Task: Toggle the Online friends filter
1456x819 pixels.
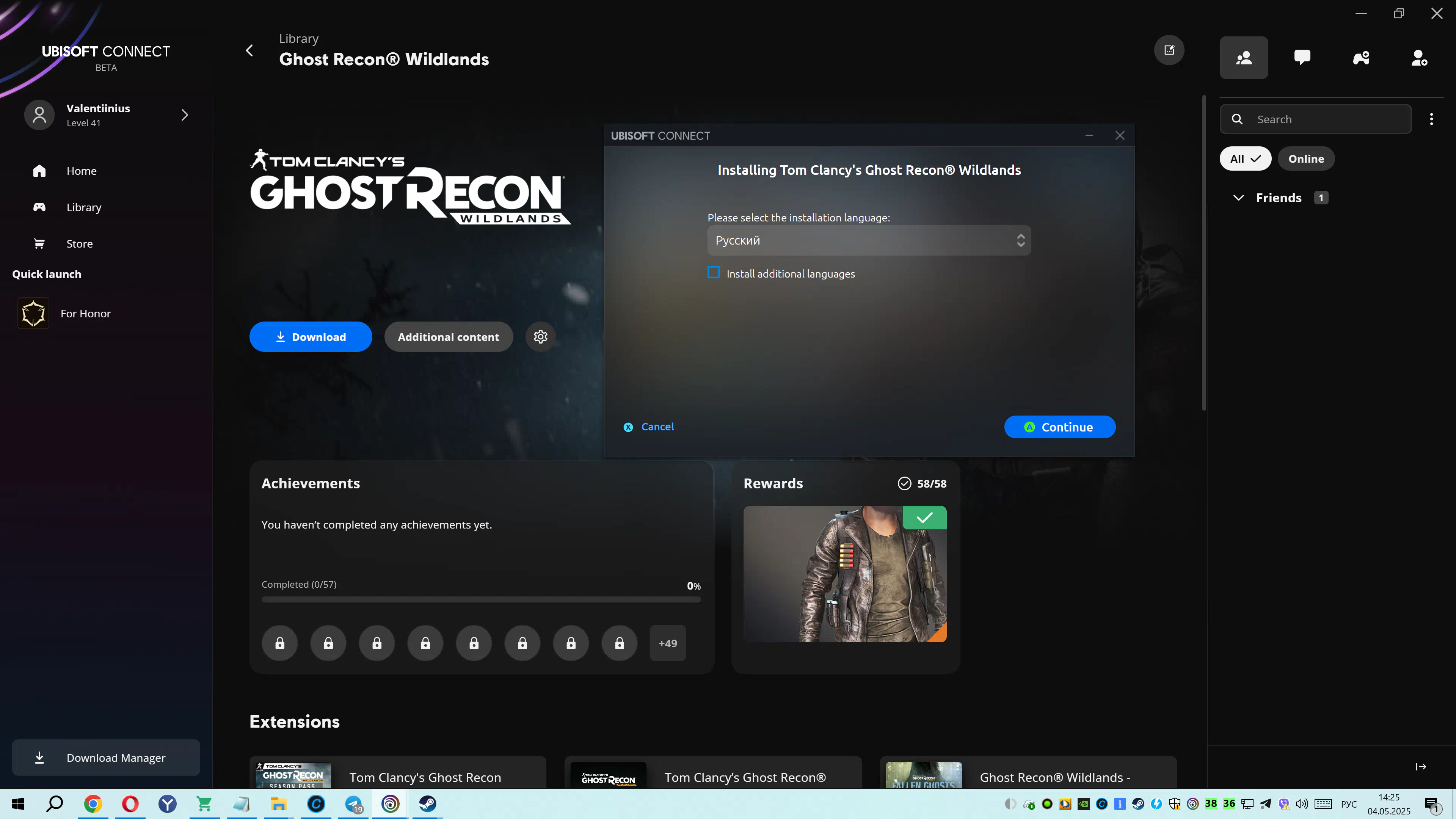Action: (1305, 159)
